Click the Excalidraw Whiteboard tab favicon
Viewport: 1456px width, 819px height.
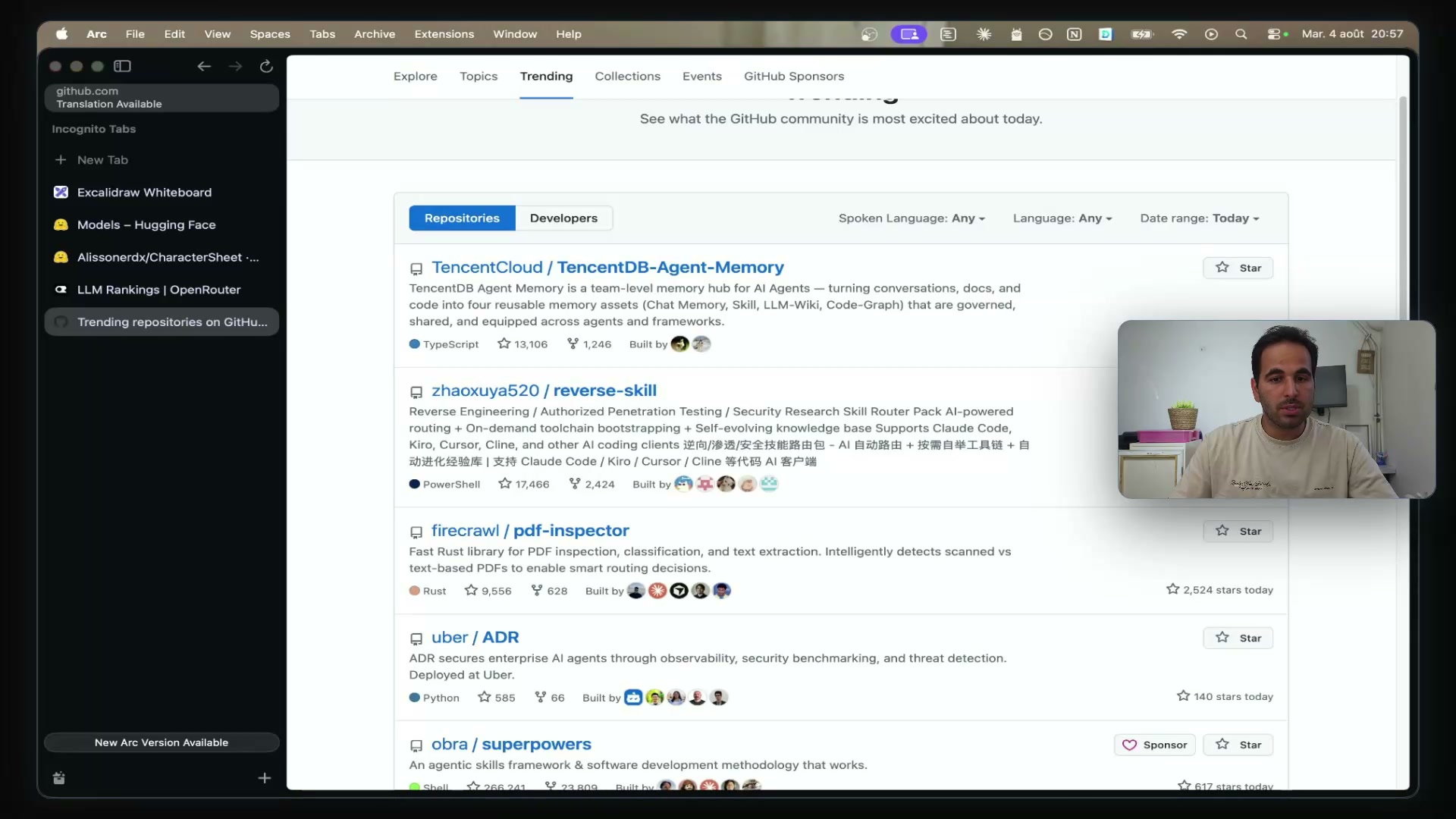point(61,192)
